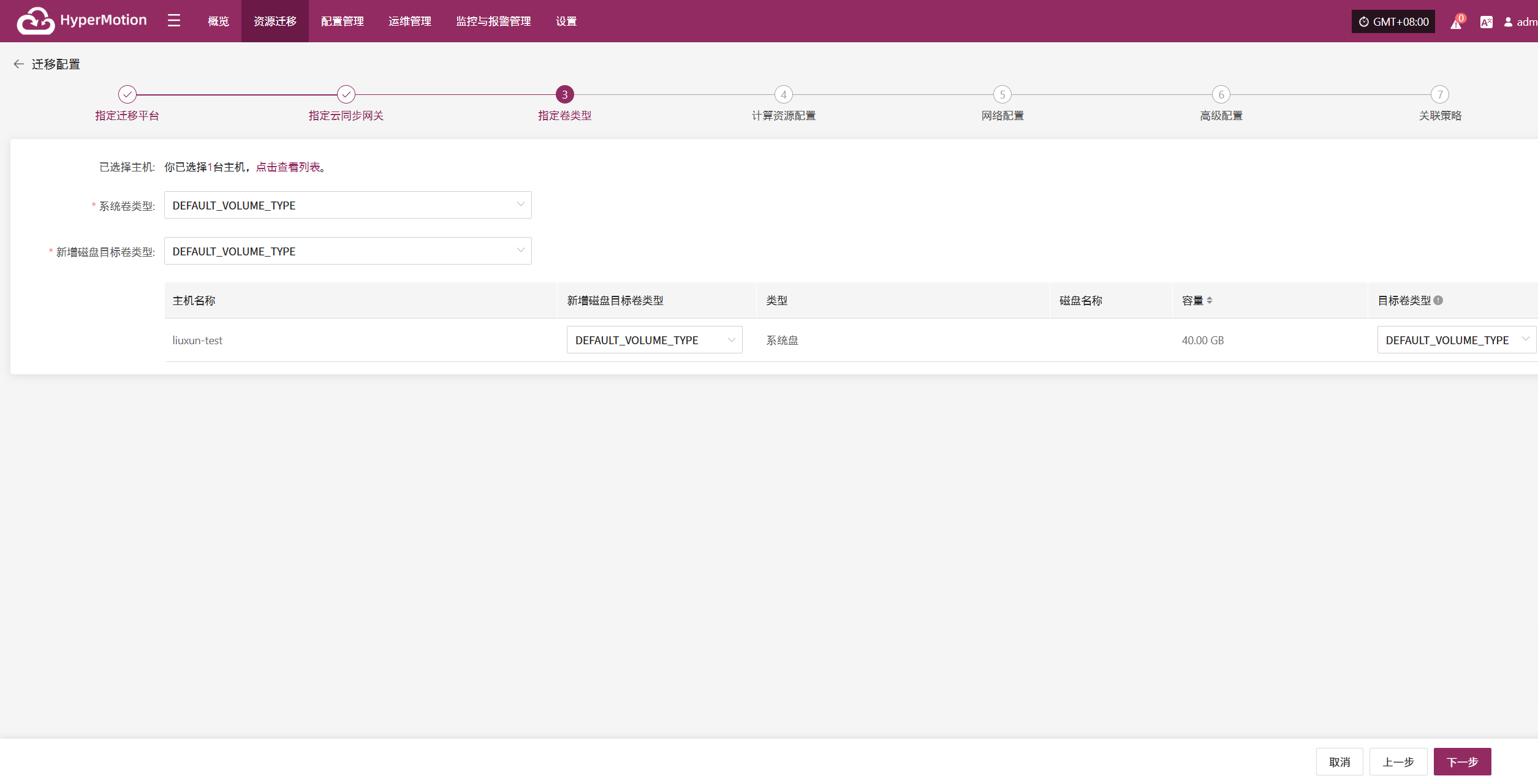
Task: Click the step 2 checkmark circle
Action: [x=346, y=94]
